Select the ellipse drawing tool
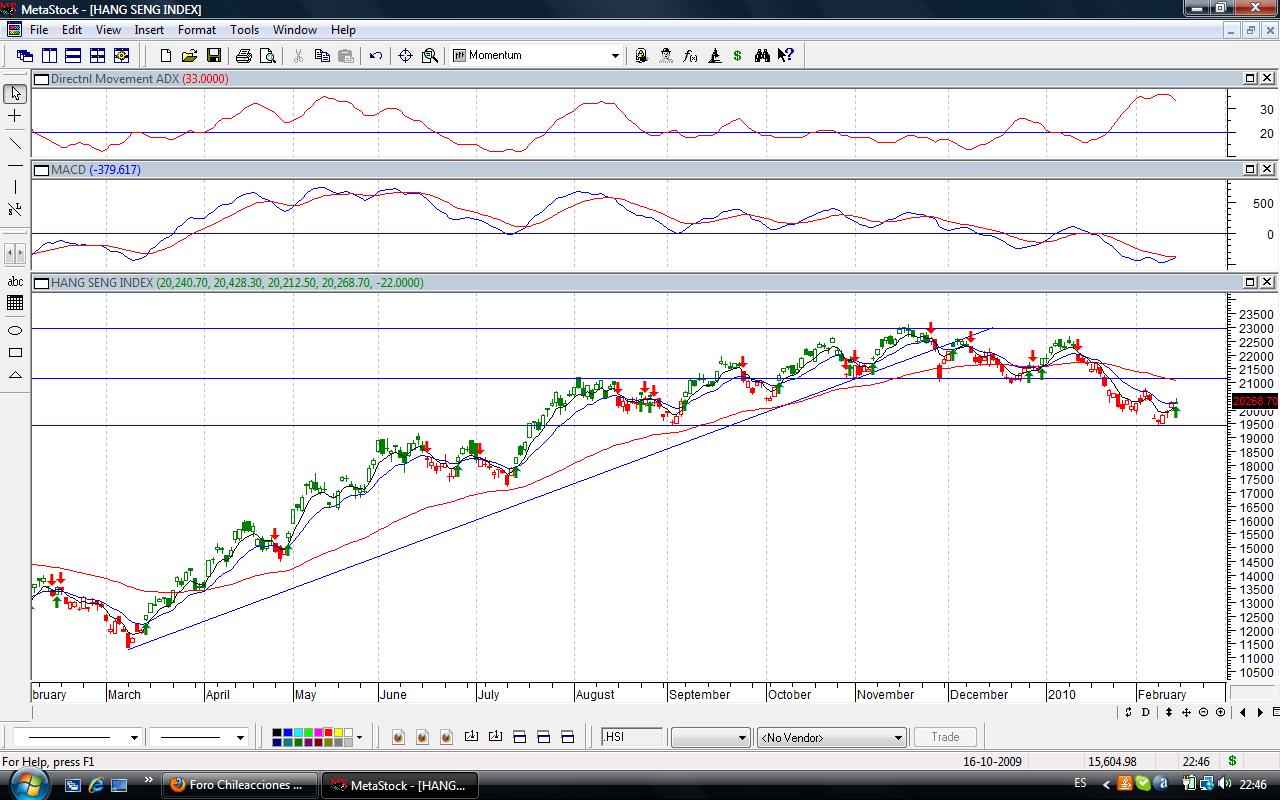1280x800 pixels. (x=15, y=330)
